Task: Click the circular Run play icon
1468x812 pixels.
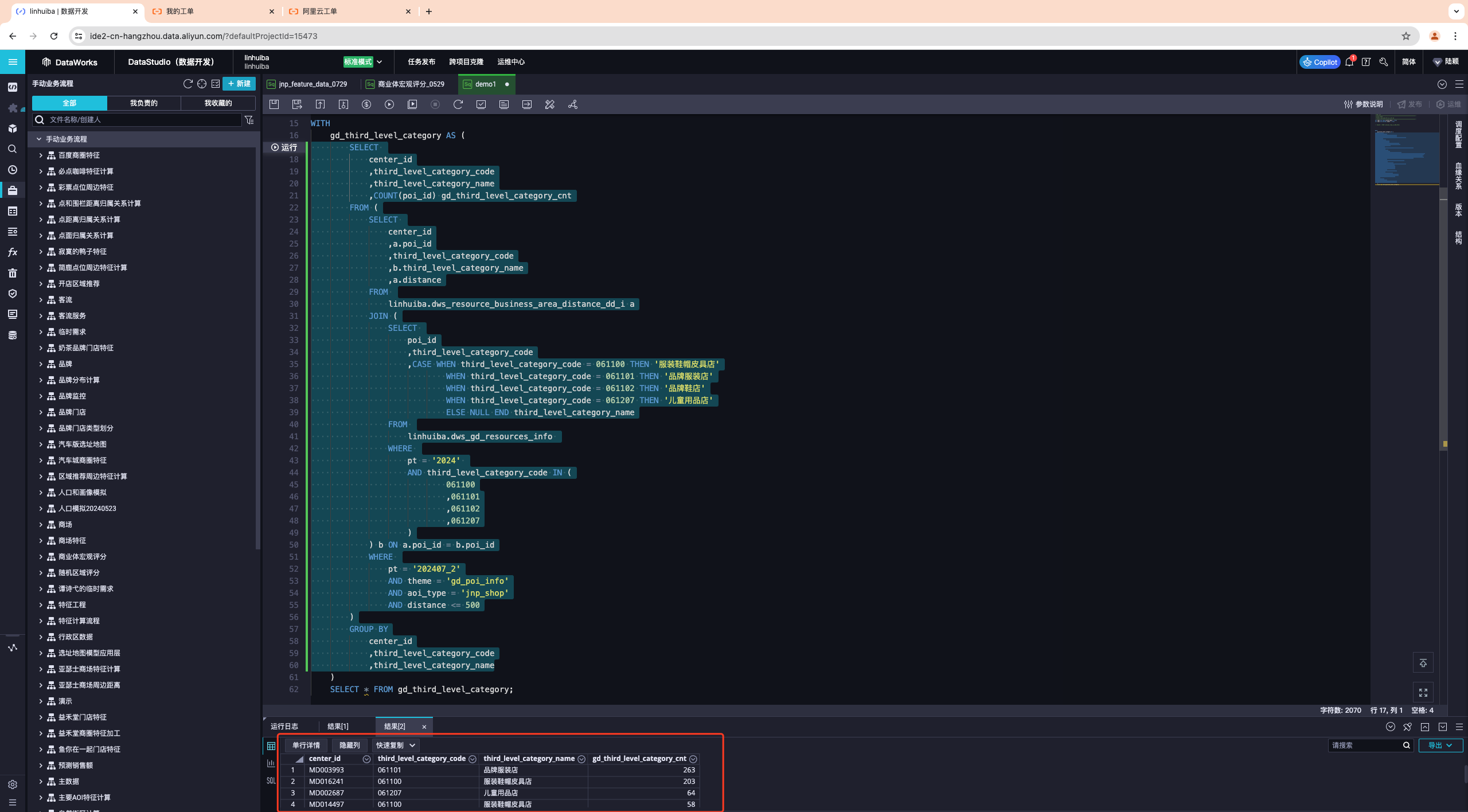Action: [389, 104]
